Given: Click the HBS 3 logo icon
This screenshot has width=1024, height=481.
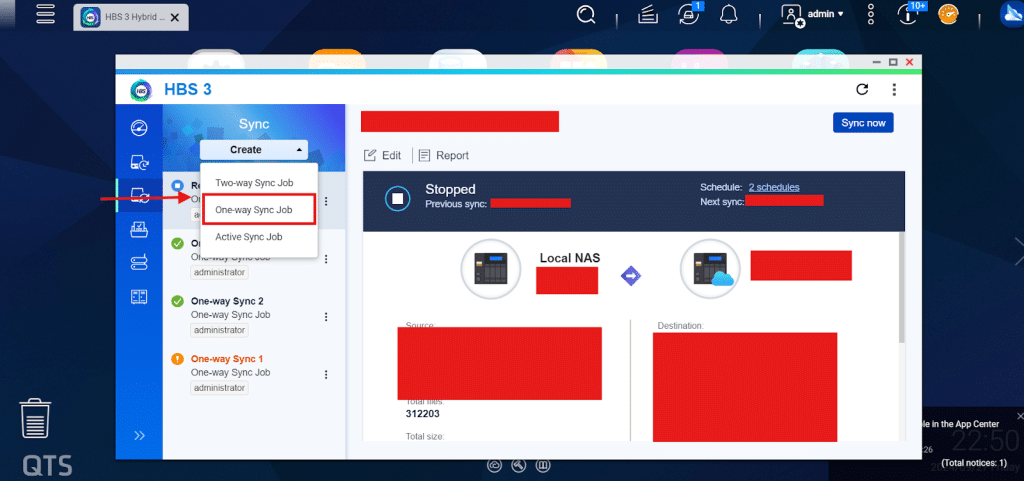Looking at the screenshot, I should click(140, 89).
